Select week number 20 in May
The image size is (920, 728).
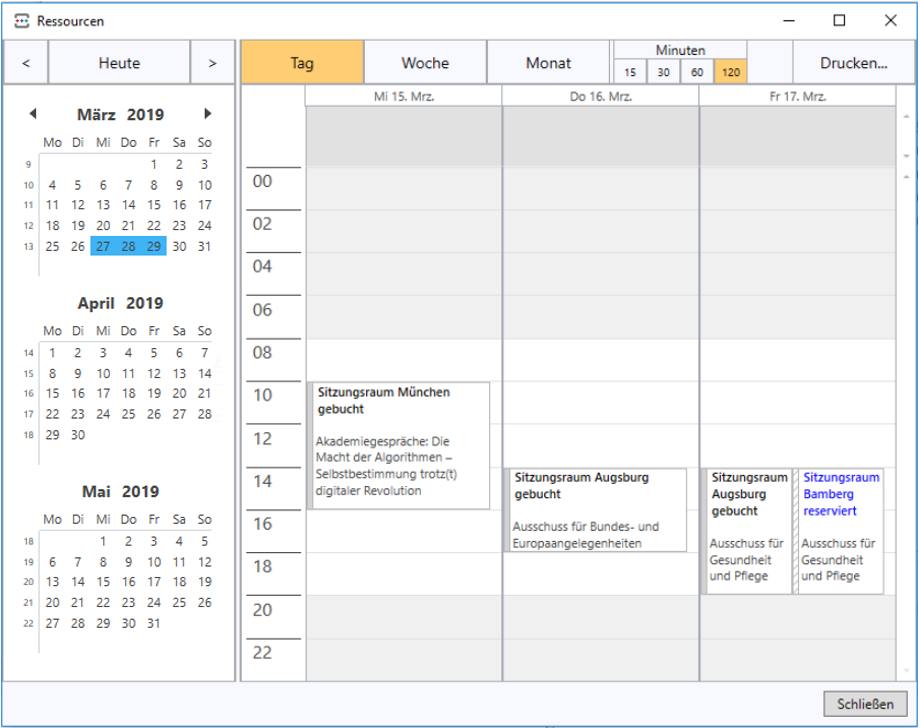coord(28,582)
